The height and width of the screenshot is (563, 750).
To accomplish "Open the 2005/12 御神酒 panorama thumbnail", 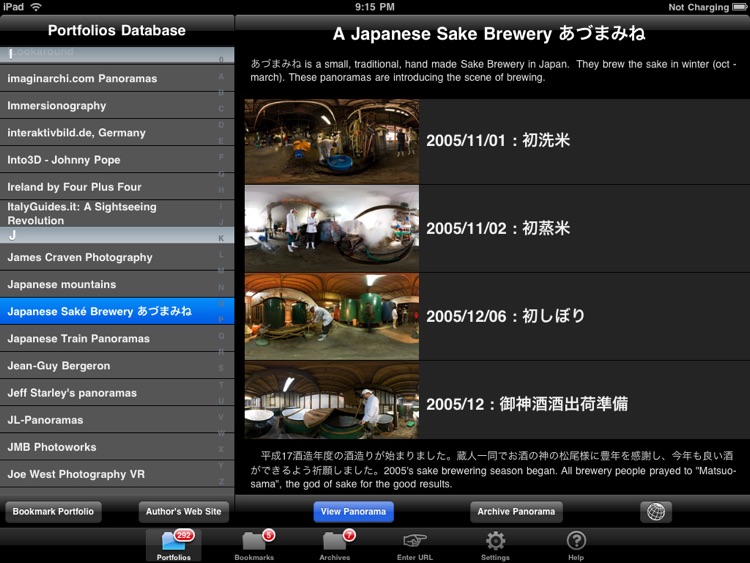I will coord(332,401).
